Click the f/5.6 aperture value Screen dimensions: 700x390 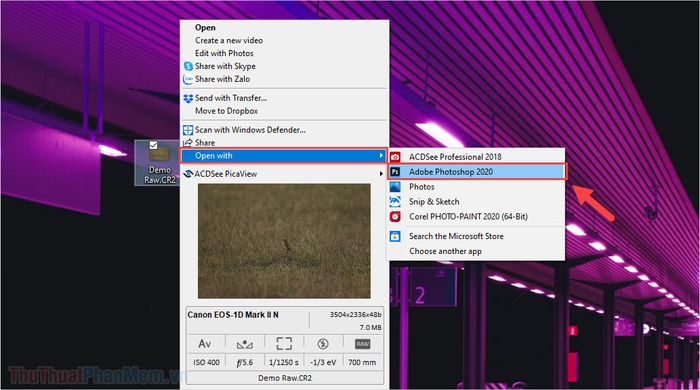point(245,363)
